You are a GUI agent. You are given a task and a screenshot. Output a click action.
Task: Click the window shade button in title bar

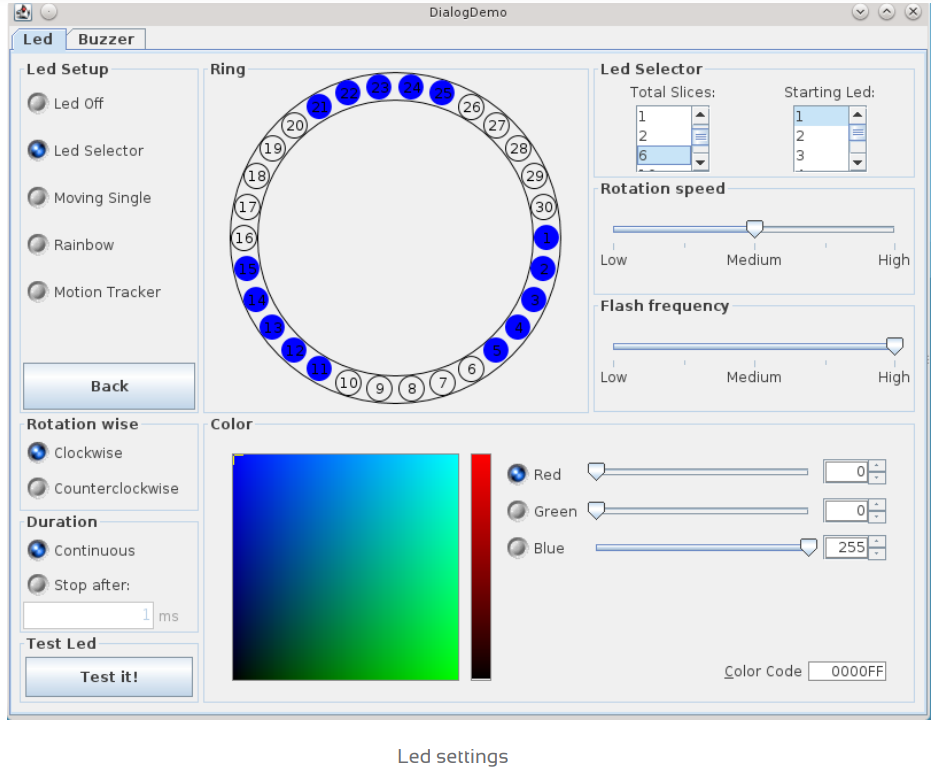860,11
